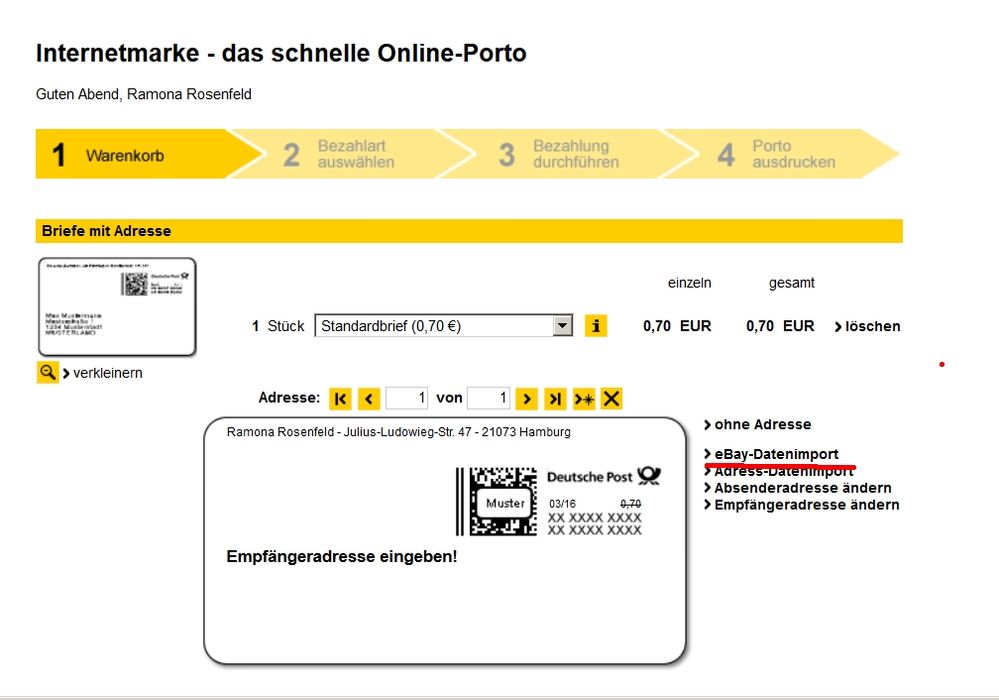Click the verkleinern link

107,373
